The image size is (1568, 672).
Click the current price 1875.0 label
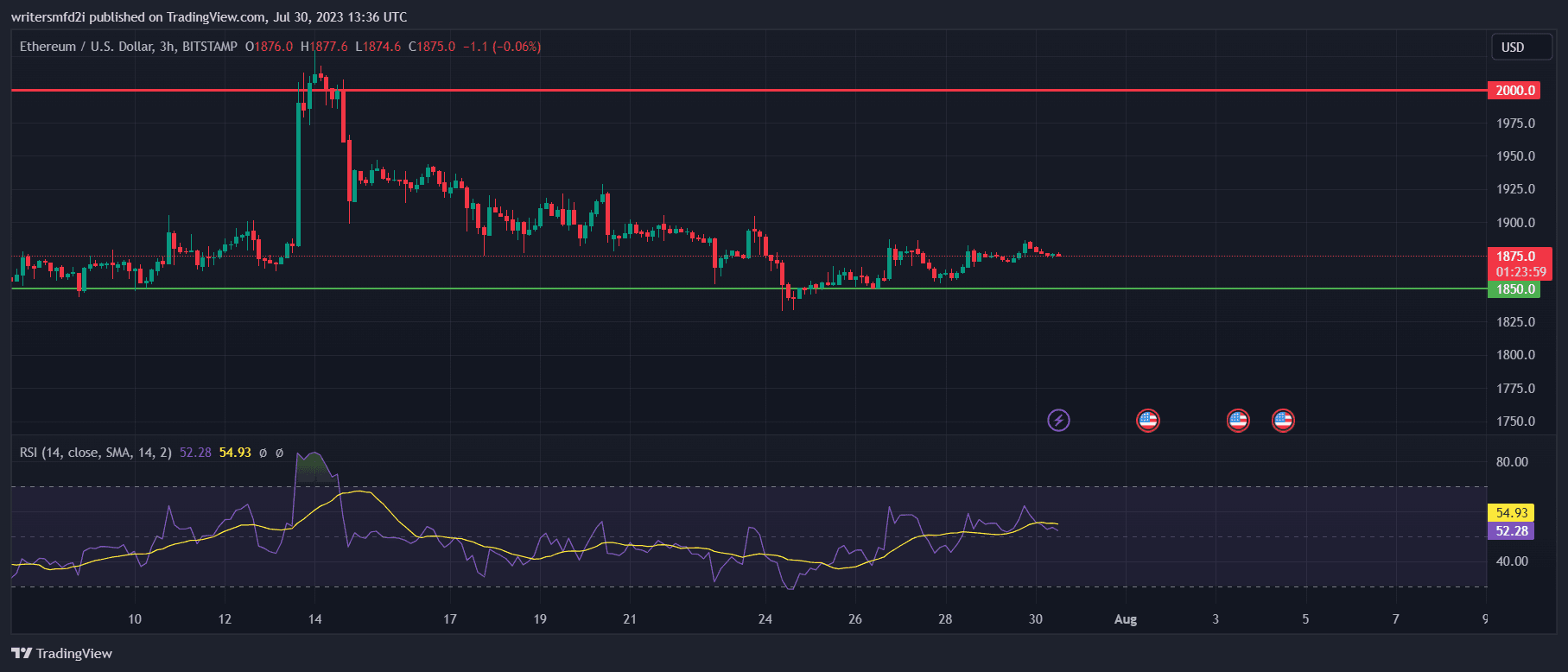[1516, 257]
